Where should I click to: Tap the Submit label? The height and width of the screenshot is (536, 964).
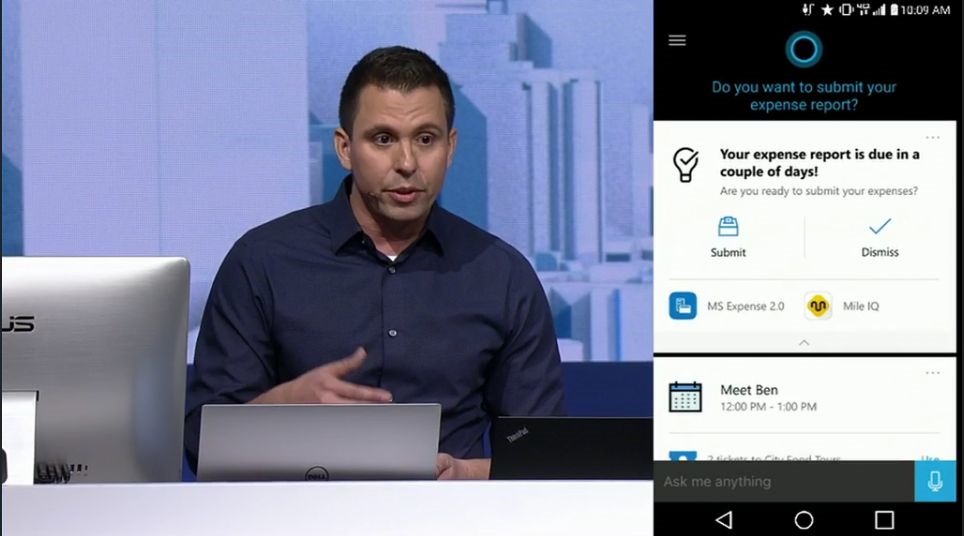728,252
